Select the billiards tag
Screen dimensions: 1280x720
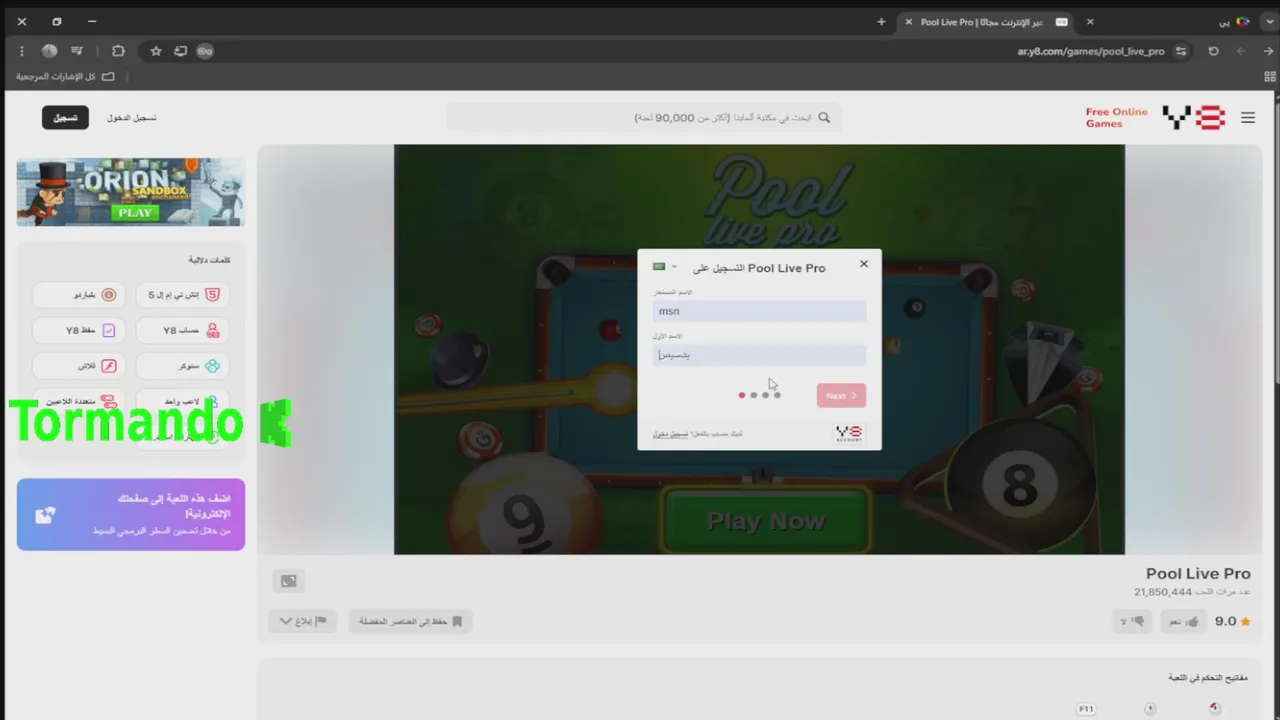point(79,295)
